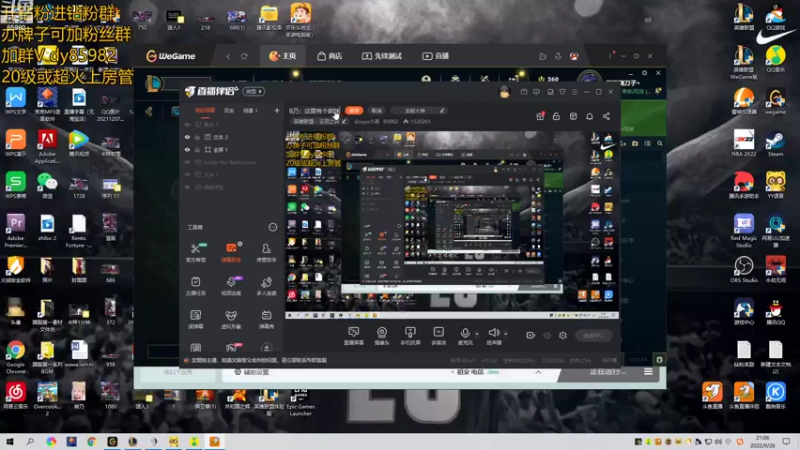Open the 房管助手 tool in toolbox
This screenshot has height=450, width=800.
pyautogui.click(x=266, y=252)
